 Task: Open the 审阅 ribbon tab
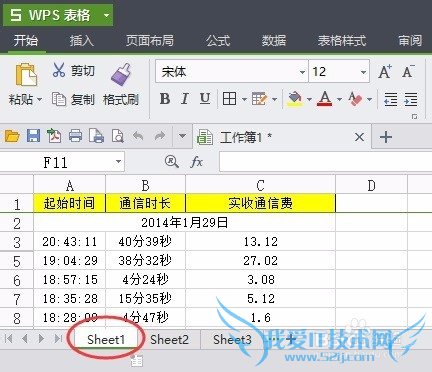pyautogui.click(x=410, y=41)
